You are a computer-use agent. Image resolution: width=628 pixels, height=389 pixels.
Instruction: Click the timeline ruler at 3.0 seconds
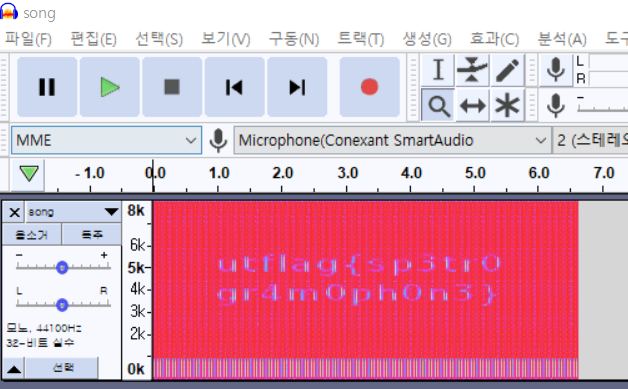coord(347,173)
